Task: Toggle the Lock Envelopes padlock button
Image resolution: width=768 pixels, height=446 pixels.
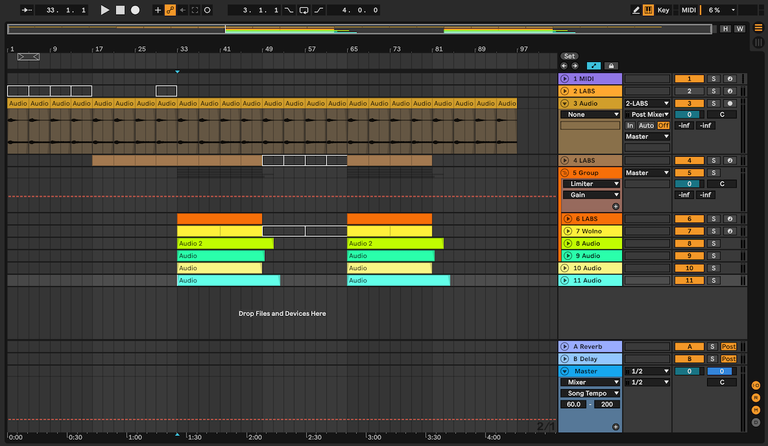Action: click(611, 66)
